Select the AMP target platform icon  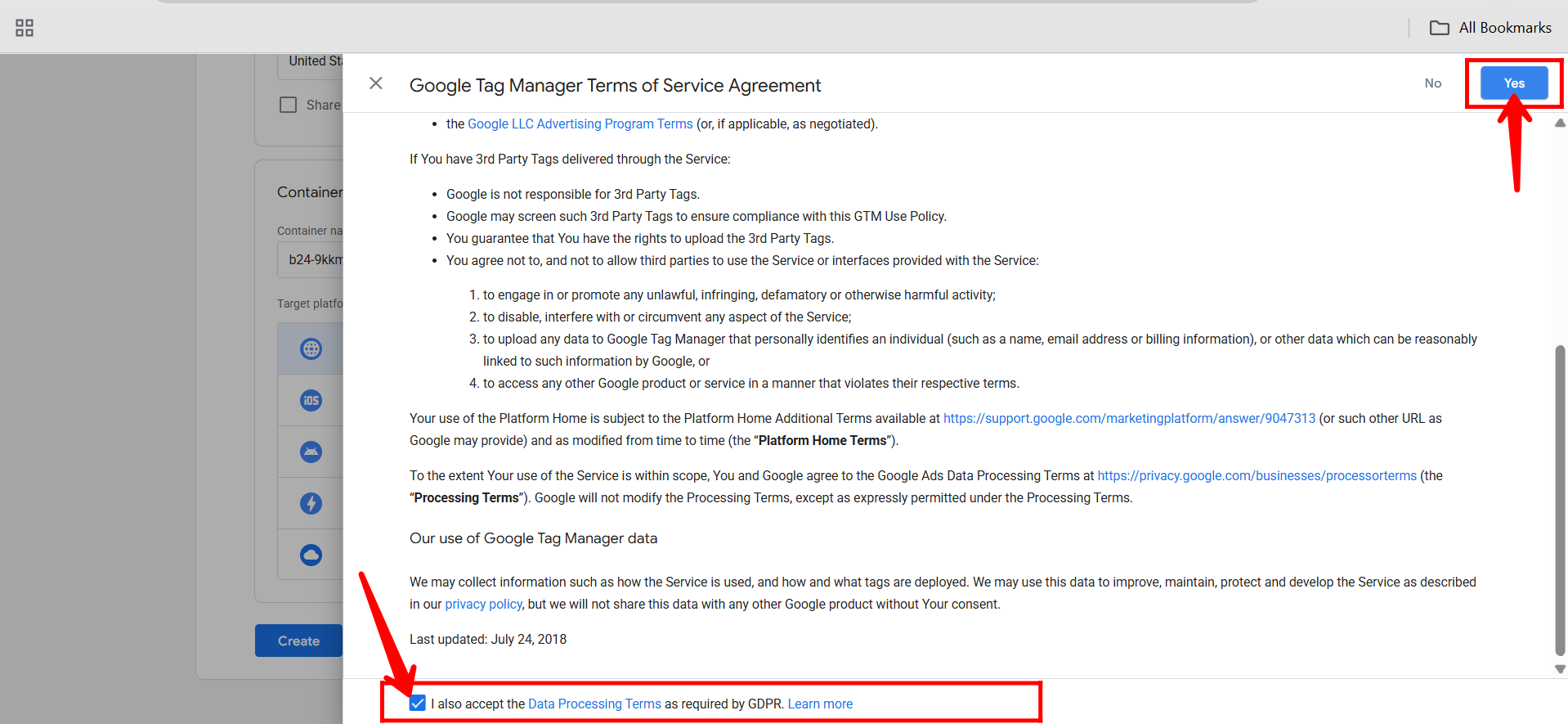click(311, 504)
